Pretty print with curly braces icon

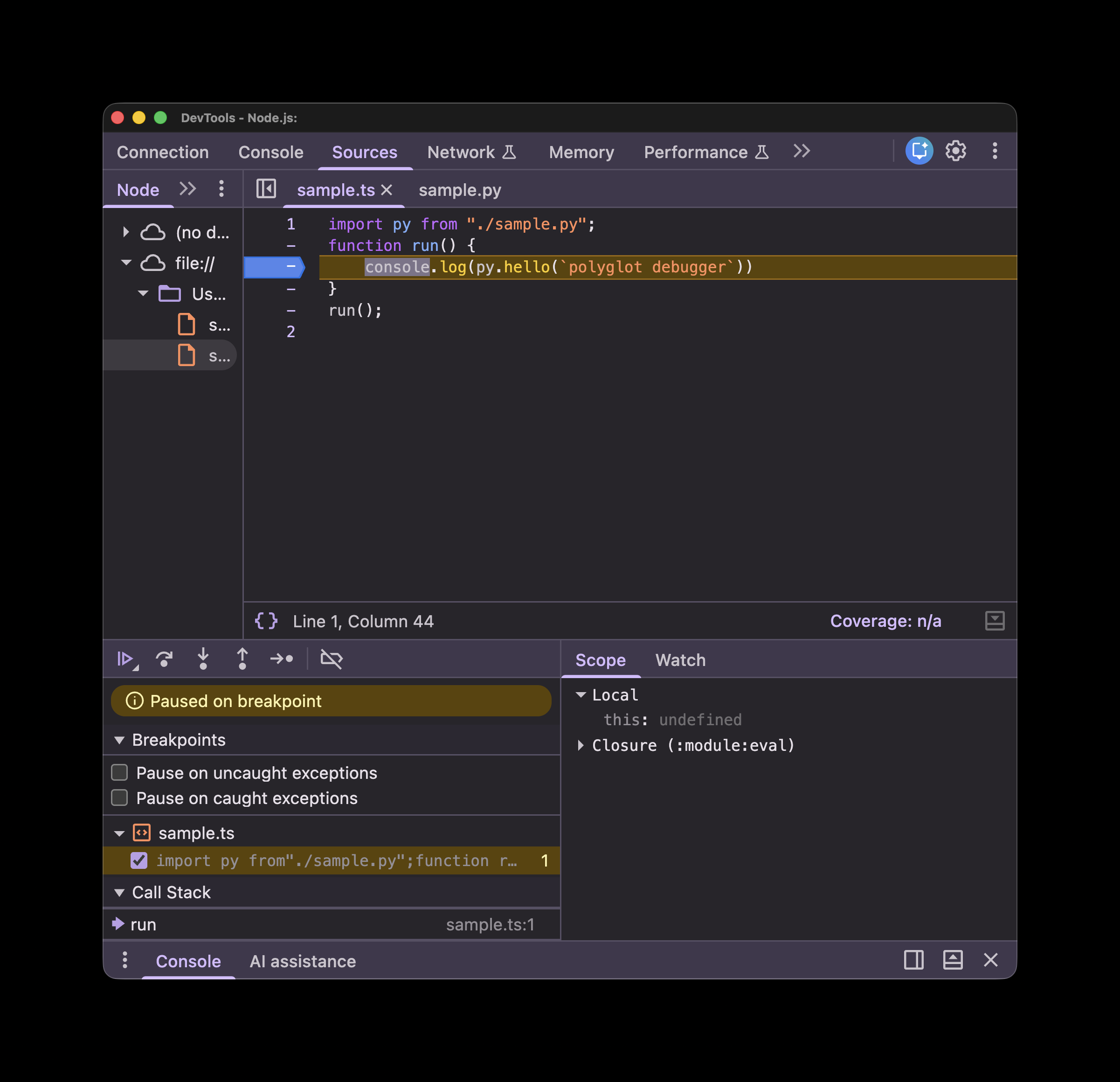click(266, 621)
